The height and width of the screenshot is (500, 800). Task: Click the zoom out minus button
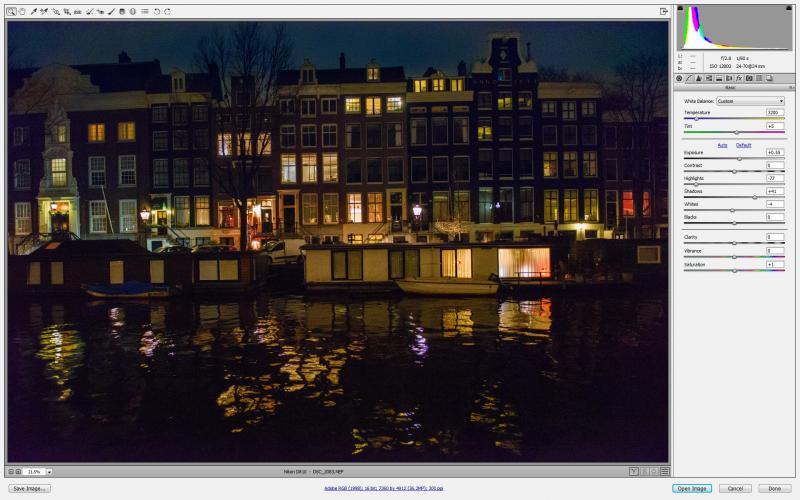11,472
